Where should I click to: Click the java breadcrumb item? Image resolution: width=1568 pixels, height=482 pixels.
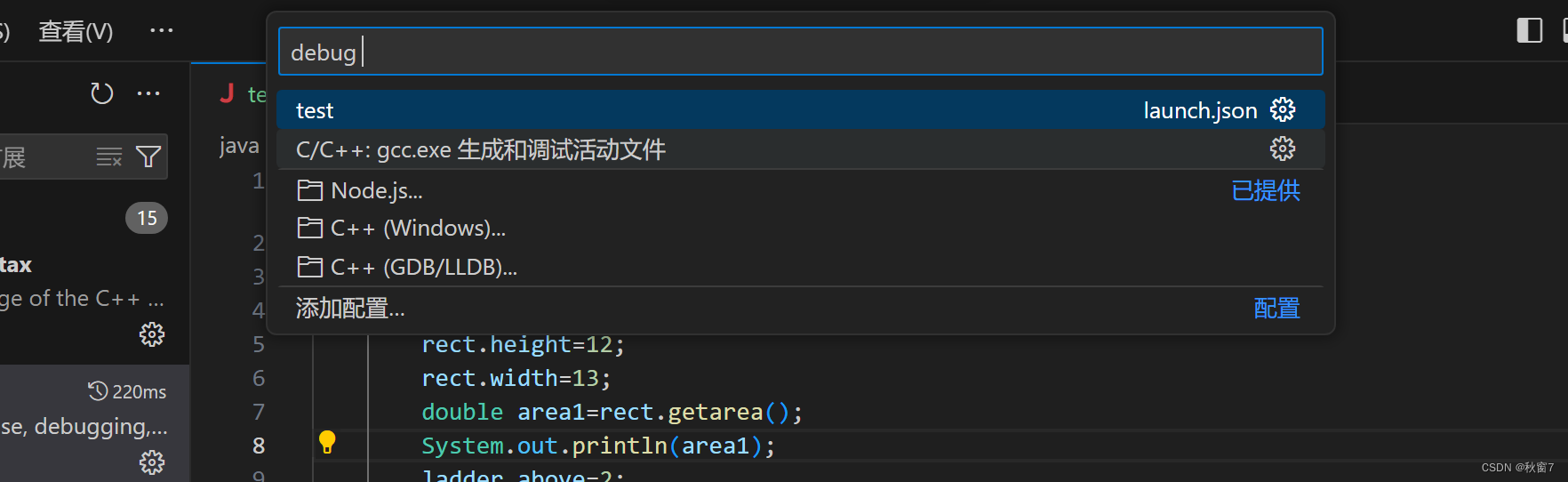pos(239,146)
